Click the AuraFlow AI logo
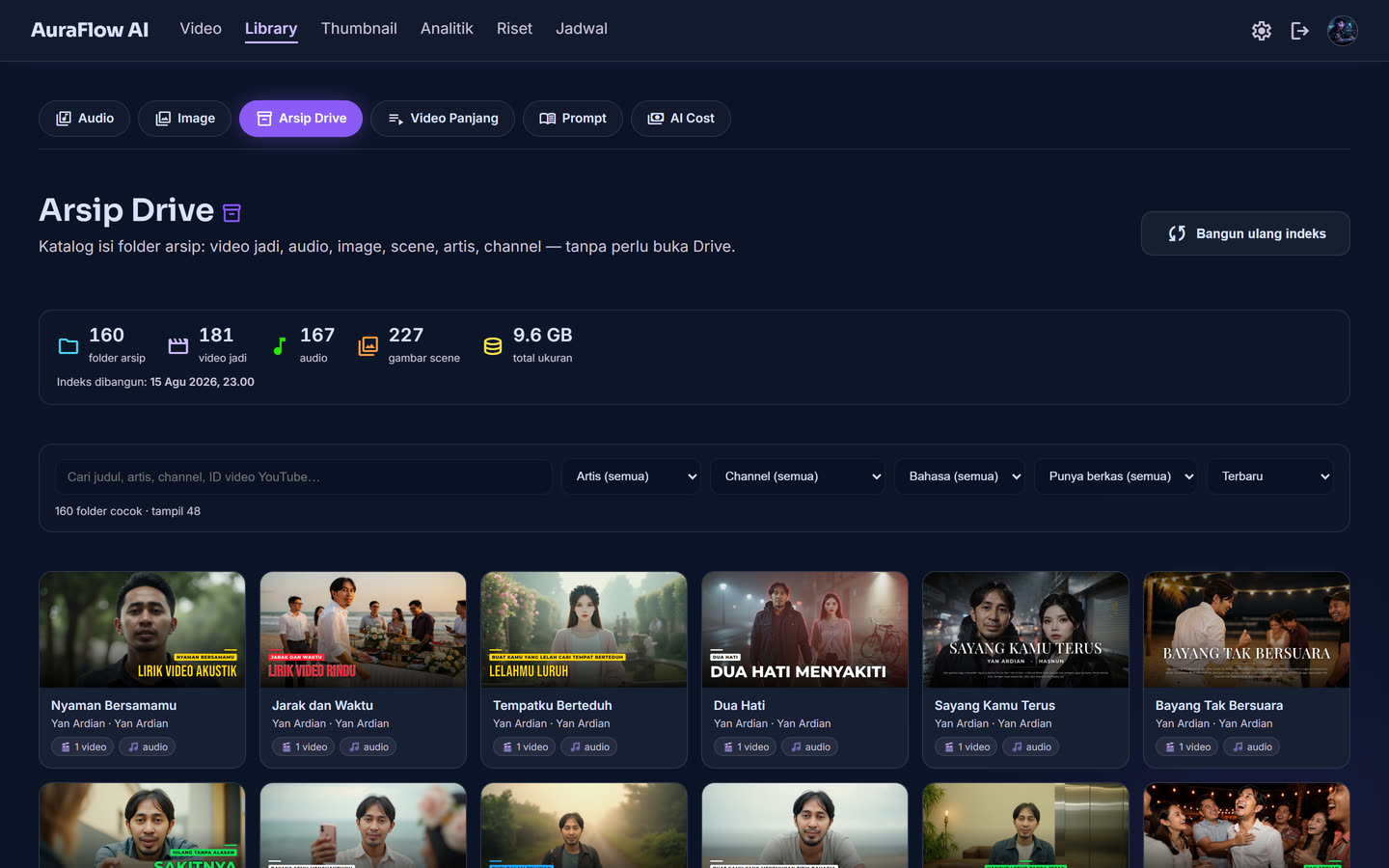The height and width of the screenshot is (868, 1389). coord(90,30)
